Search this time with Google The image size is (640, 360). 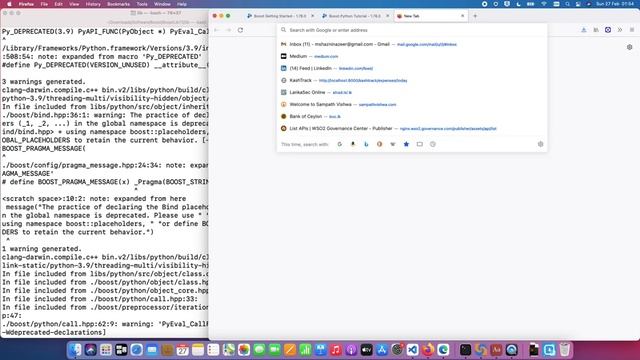click(340, 144)
